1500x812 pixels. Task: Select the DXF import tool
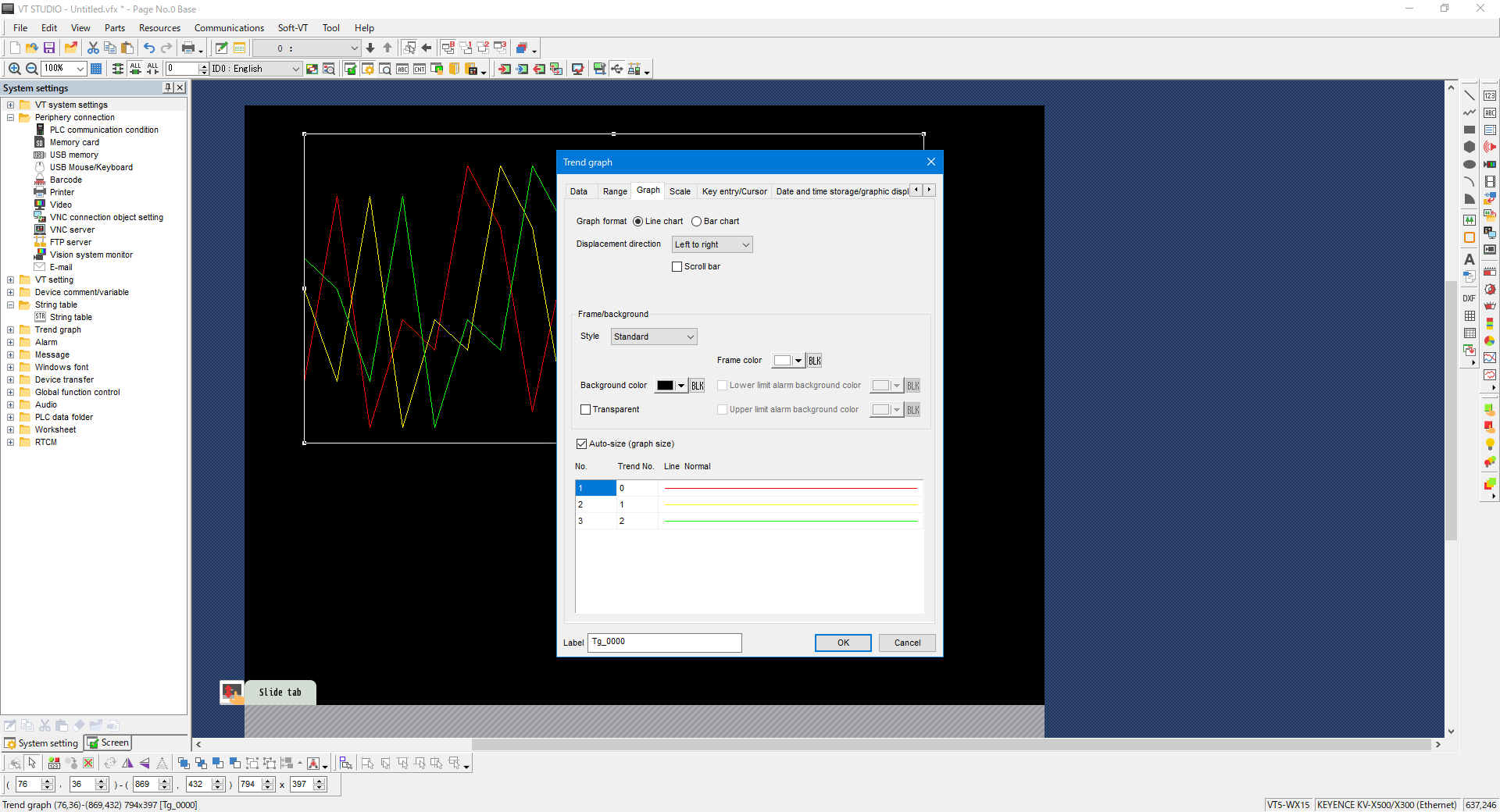(x=1469, y=298)
